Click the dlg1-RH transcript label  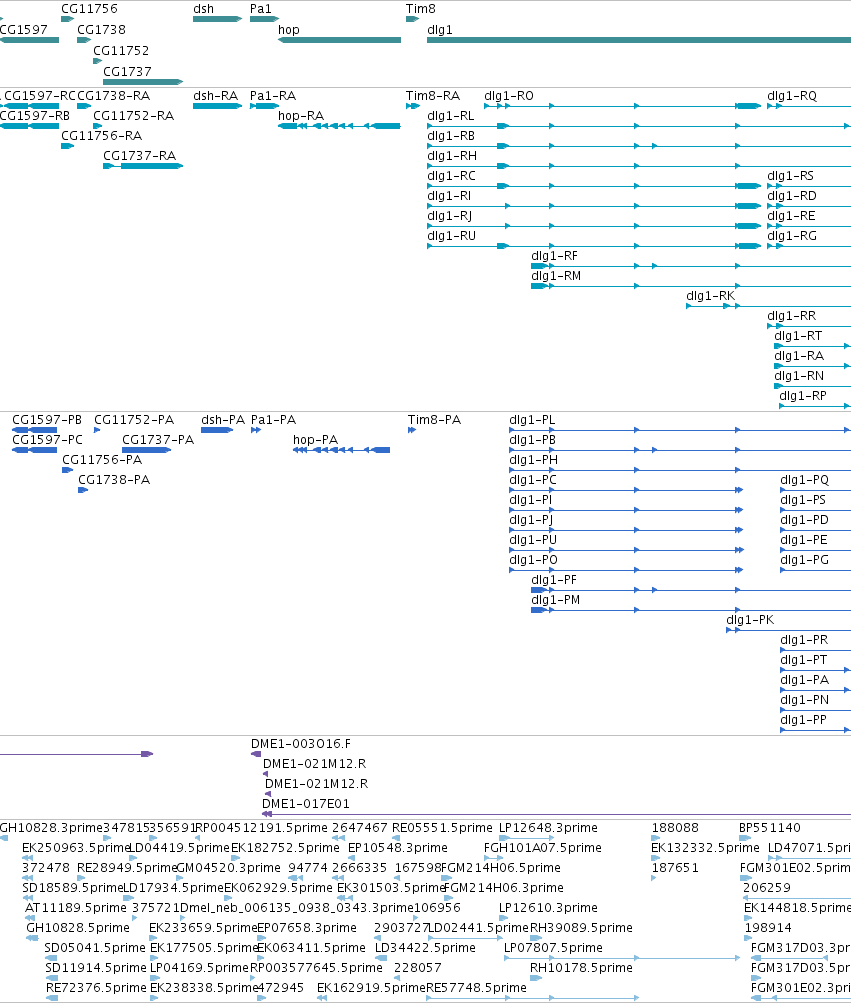coord(452,156)
